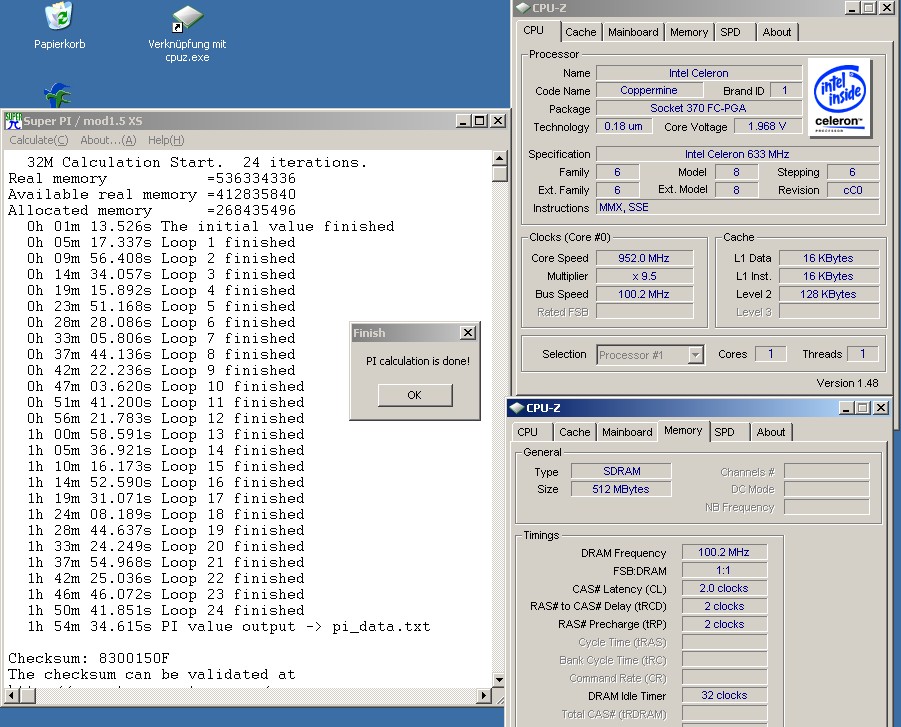
Task: Click the MMX, SSE instructions field
Action: click(x=737, y=207)
